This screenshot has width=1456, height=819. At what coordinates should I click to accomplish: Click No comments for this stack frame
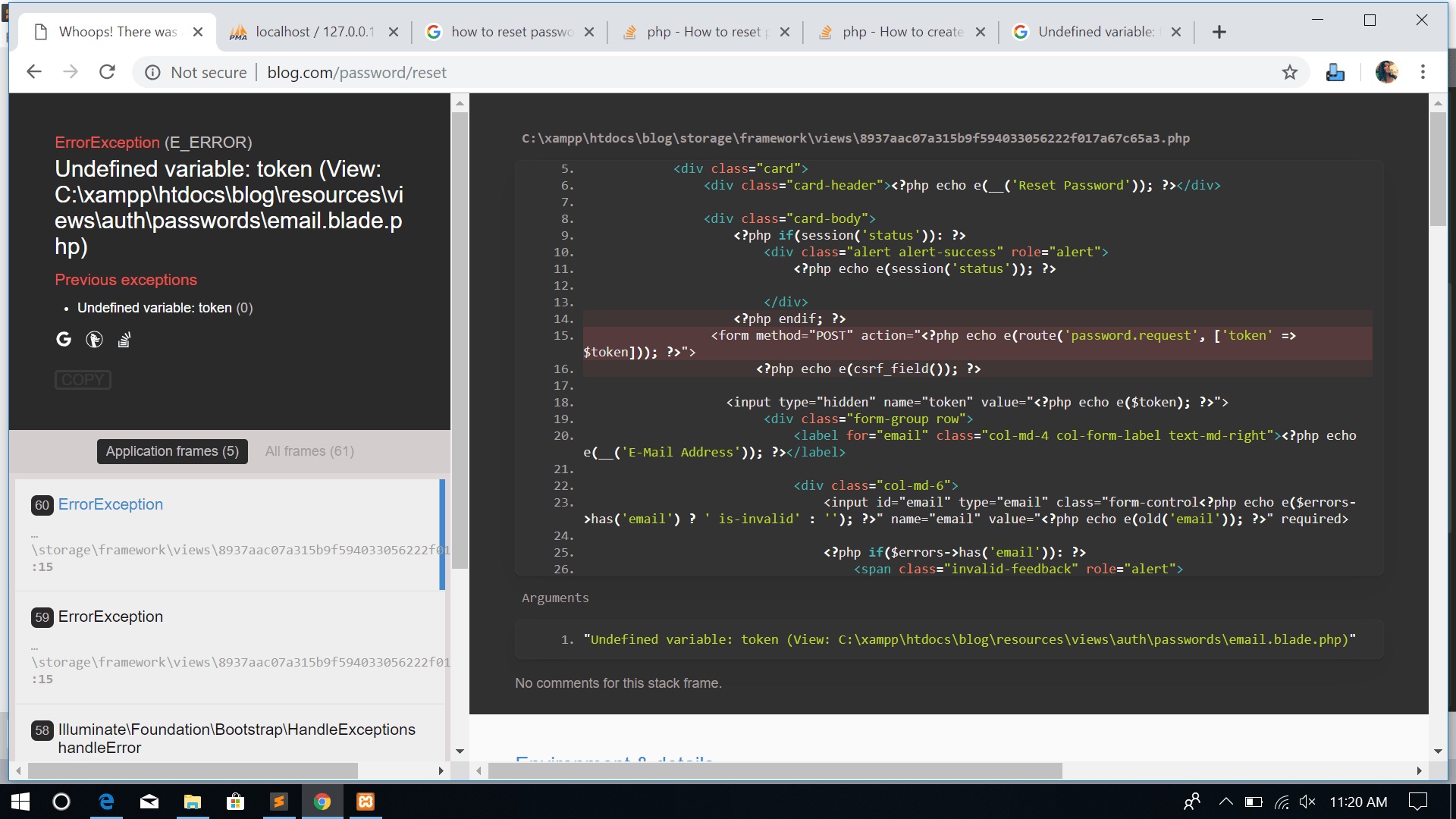tap(618, 683)
